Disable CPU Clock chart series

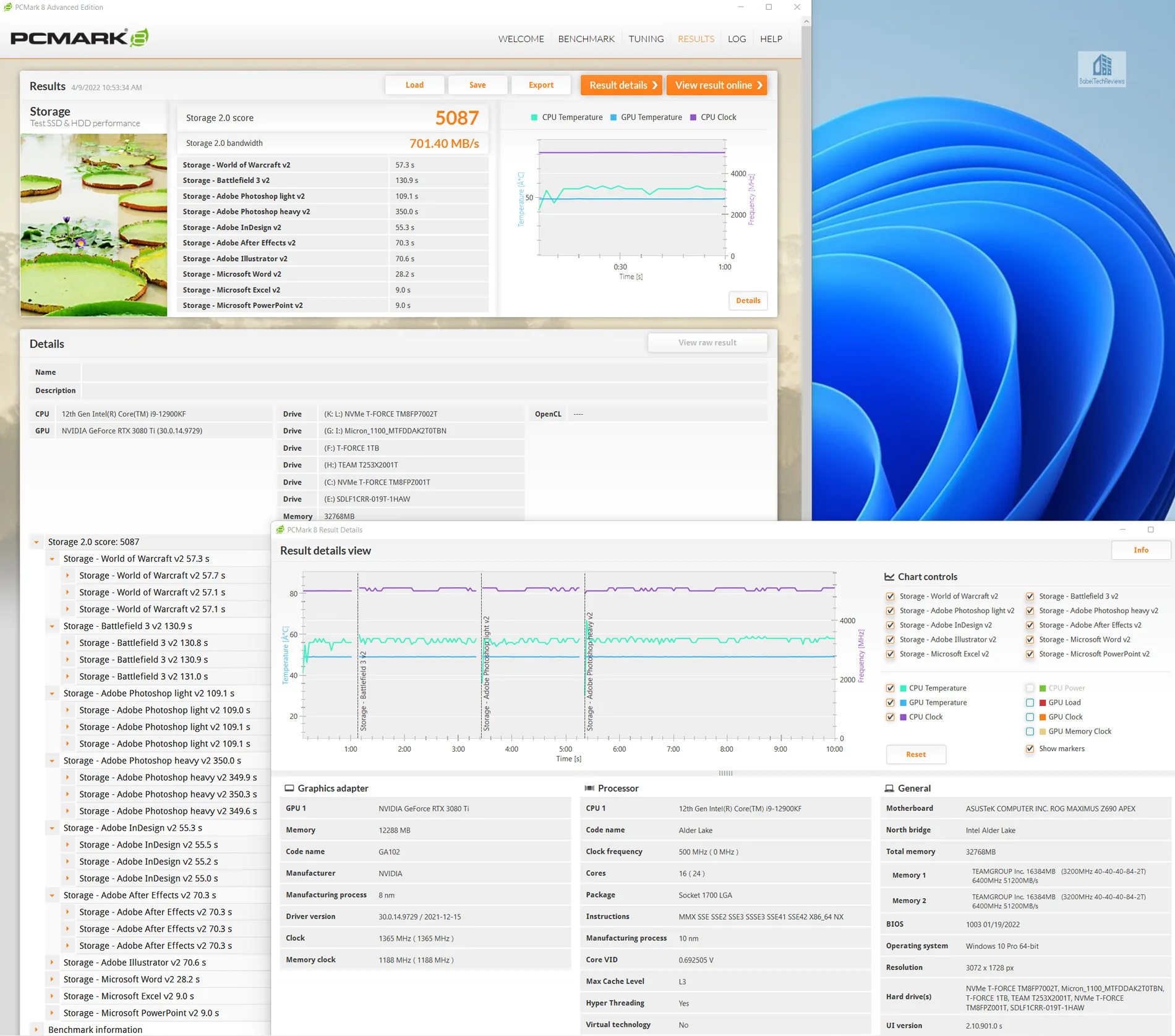890,717
